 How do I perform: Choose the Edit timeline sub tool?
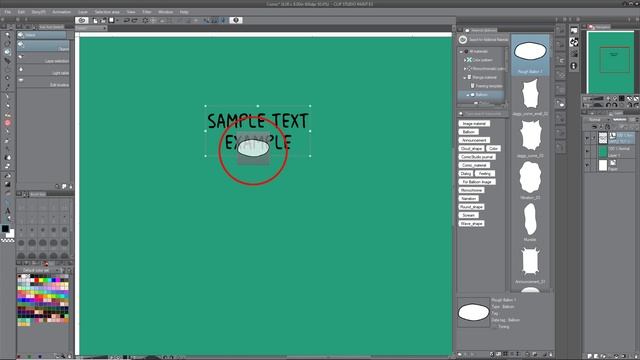tap(43, 83)
